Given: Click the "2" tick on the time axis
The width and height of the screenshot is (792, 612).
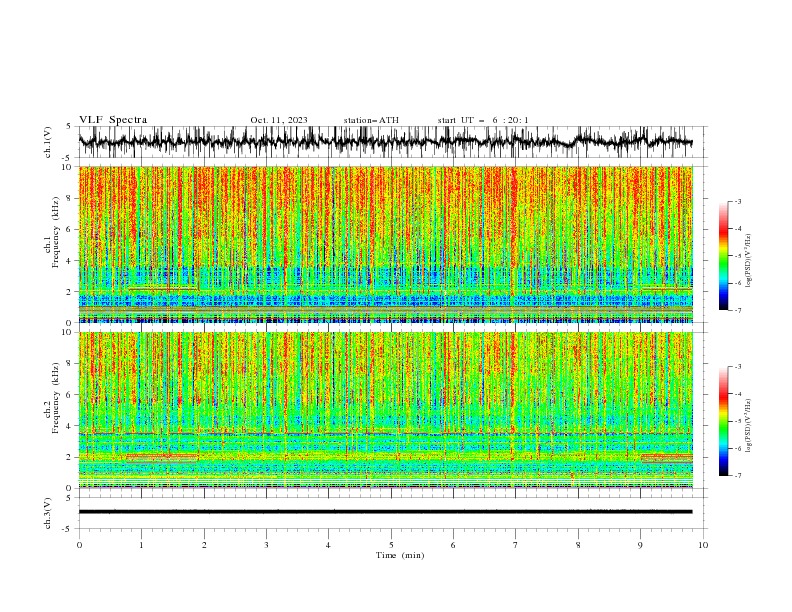Looking at the screenshot, I should pyautogui.click(x=204, y=545).
